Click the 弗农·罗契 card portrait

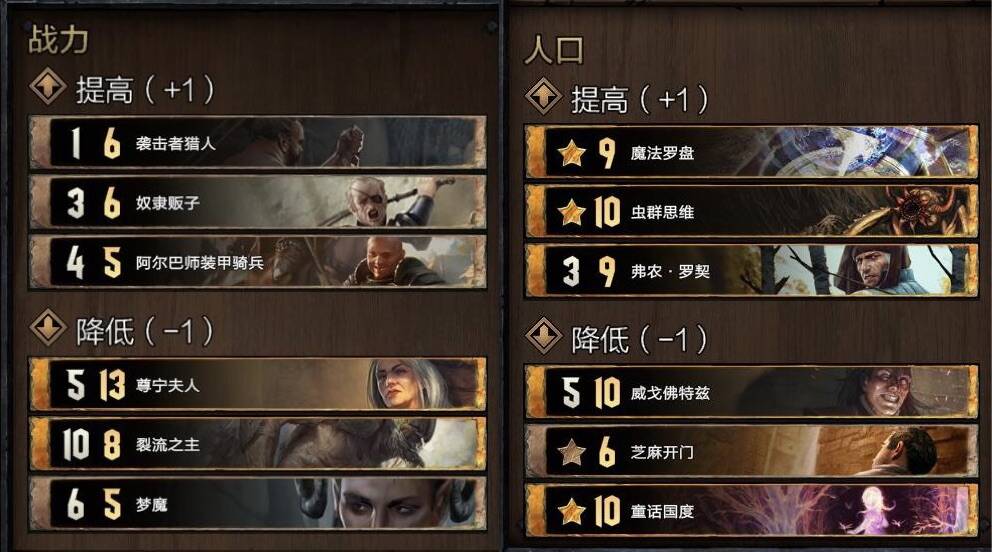(867, 271)
